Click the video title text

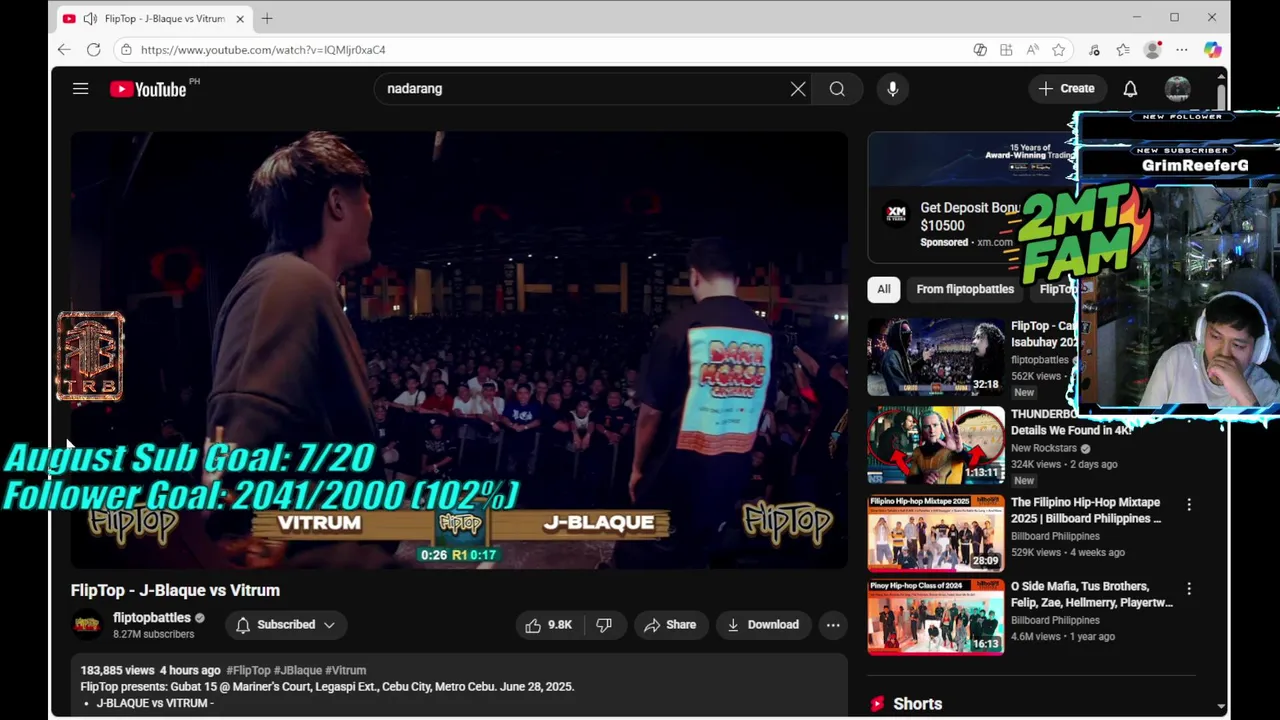coord(175,590)
